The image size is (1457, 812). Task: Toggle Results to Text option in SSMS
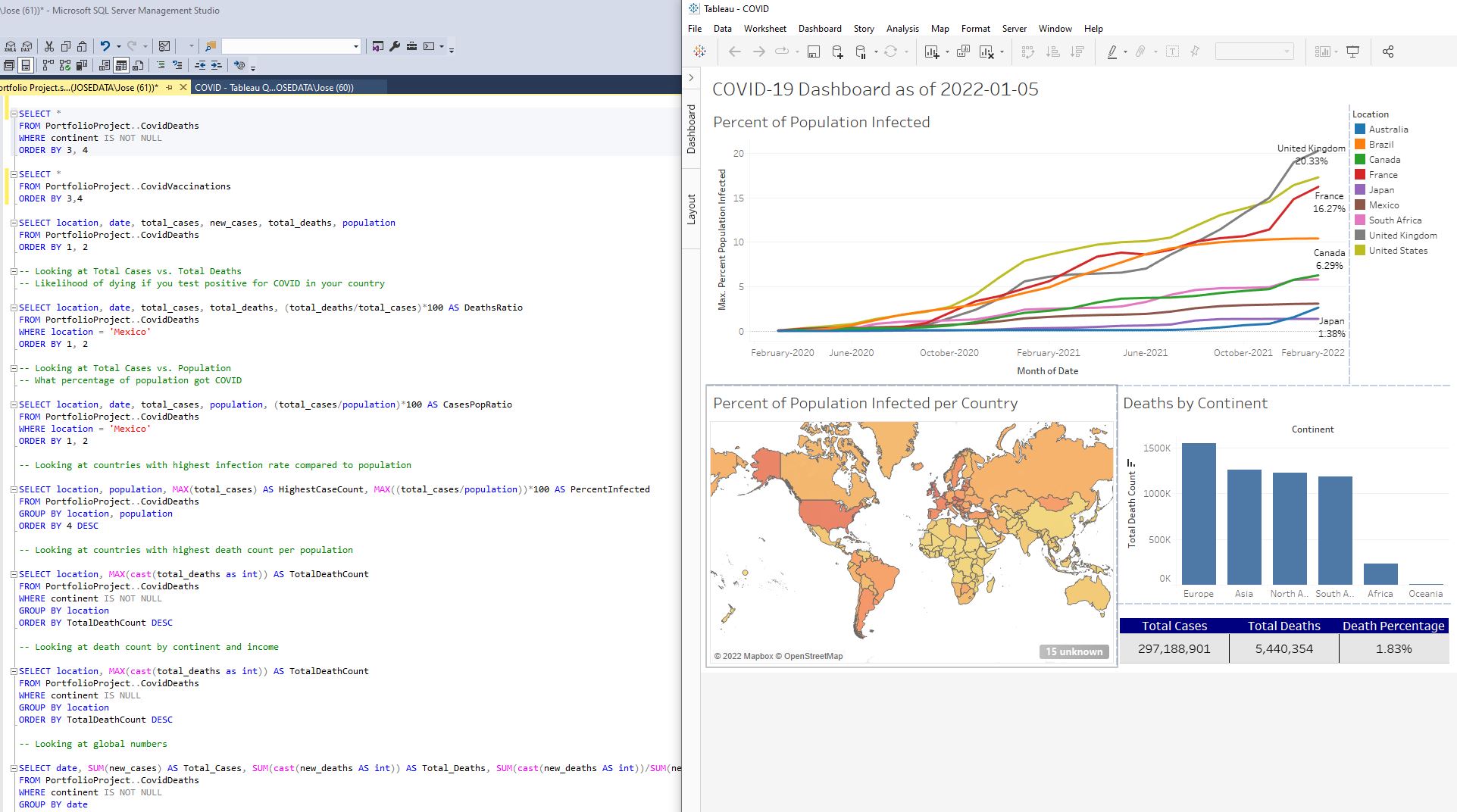pos(105,65)
